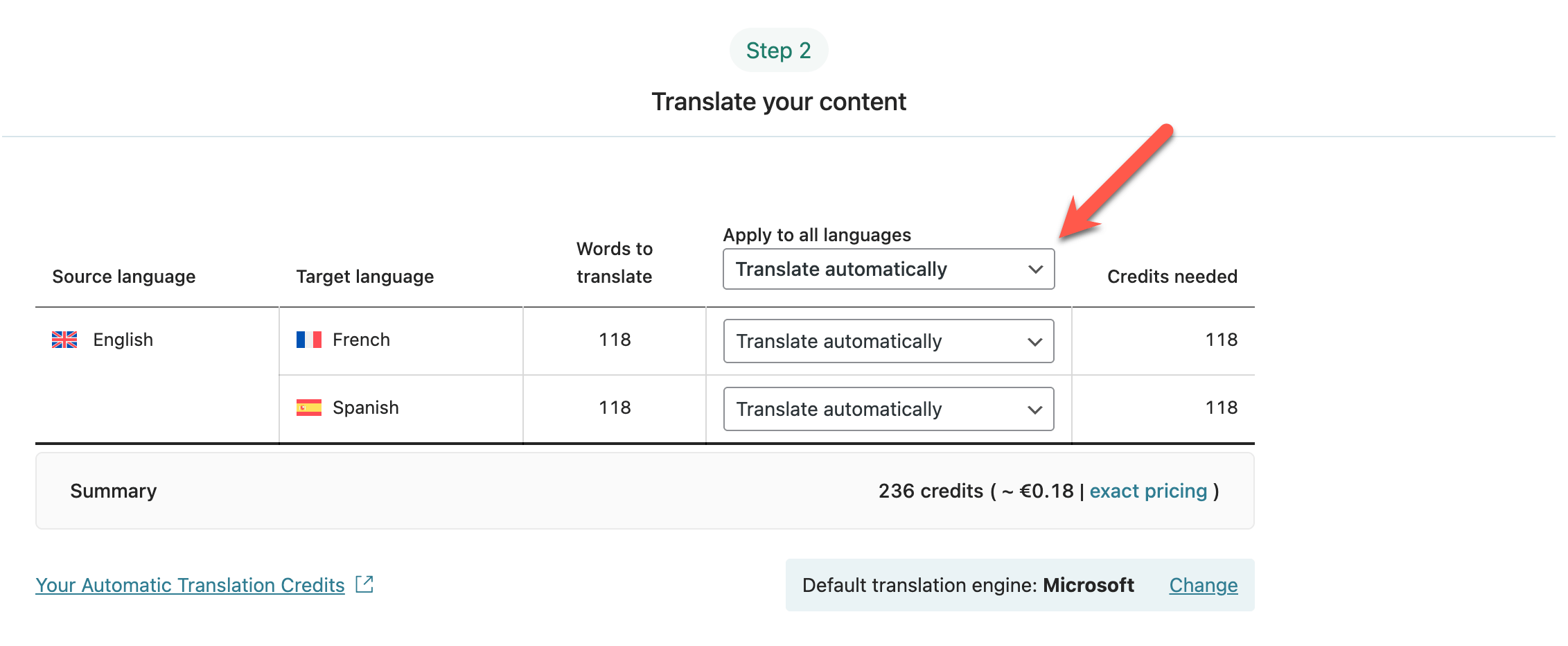Click the 'Default translation engine: Microsoft' text
The image size is (1568, 646).
(x=968, y=585)
